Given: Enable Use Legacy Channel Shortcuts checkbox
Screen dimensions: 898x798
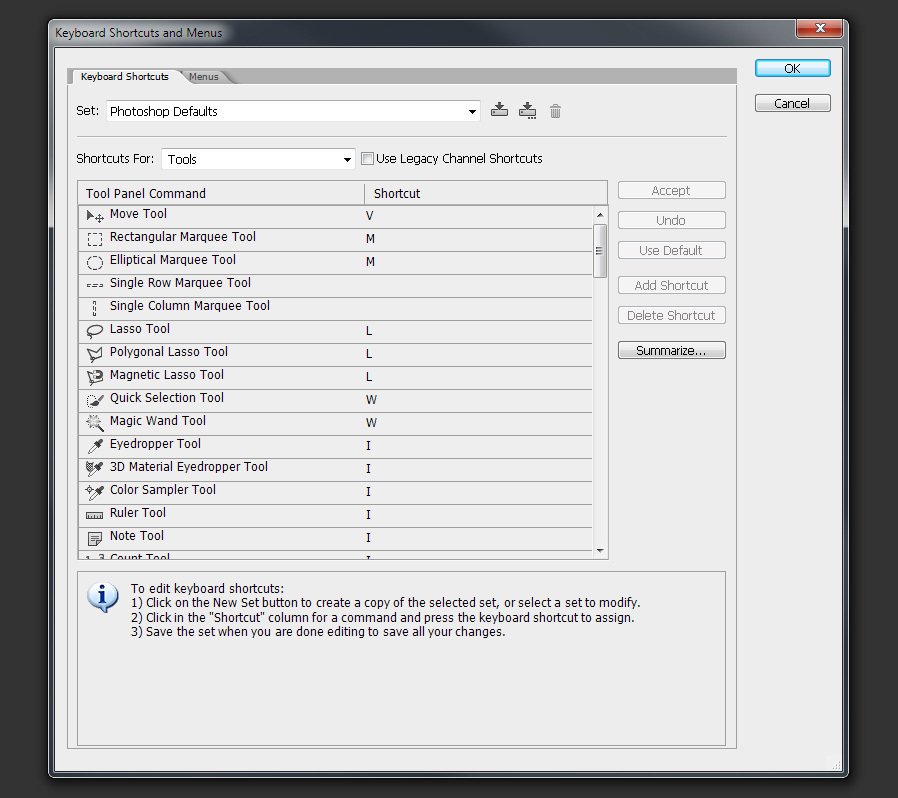Looking at the screenshot, I should [368, 159].
